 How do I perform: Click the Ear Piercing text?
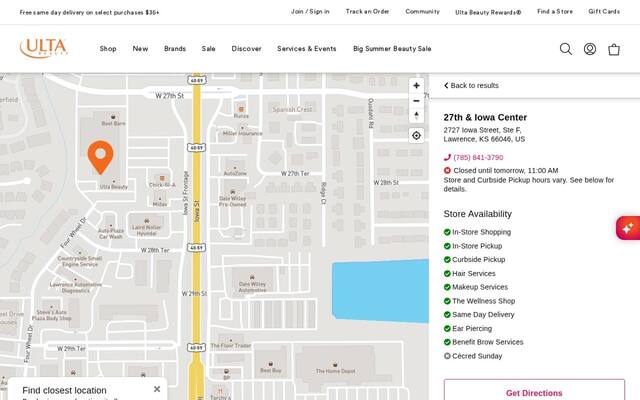coord(472,329)
